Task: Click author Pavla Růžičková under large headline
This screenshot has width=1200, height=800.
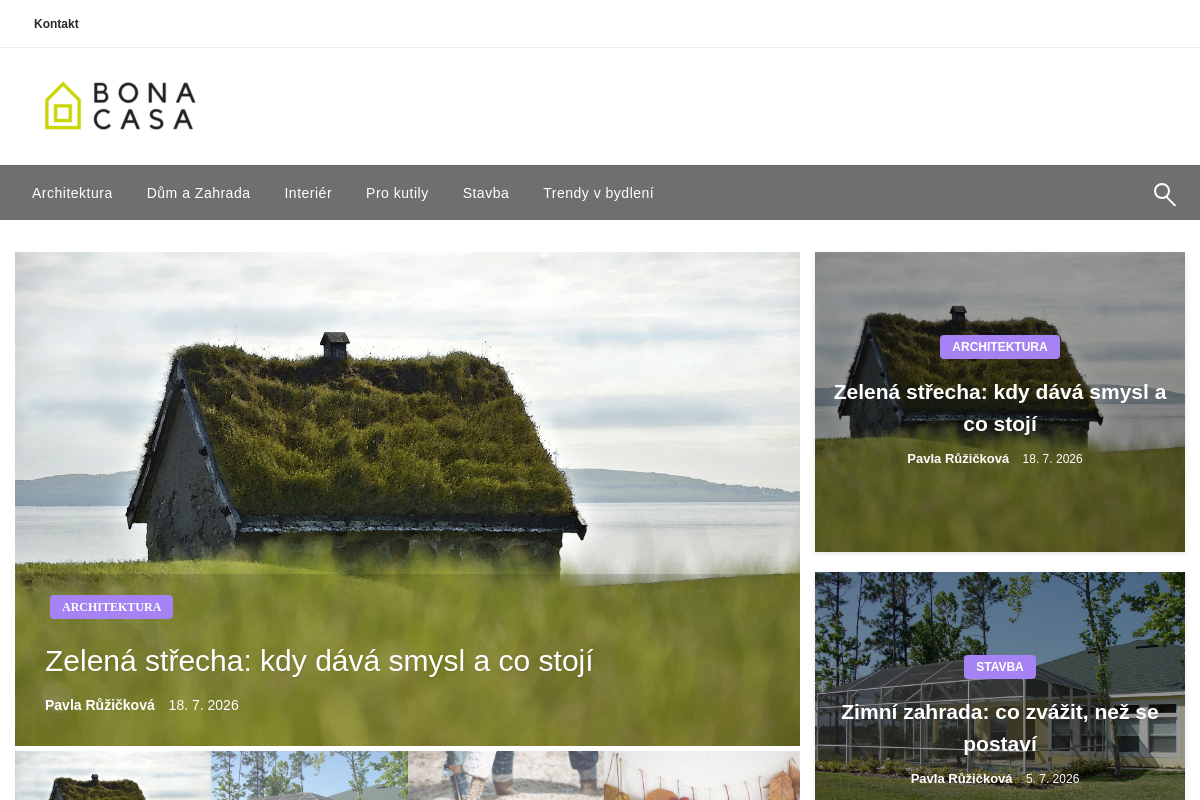Action: click(100, 705)
